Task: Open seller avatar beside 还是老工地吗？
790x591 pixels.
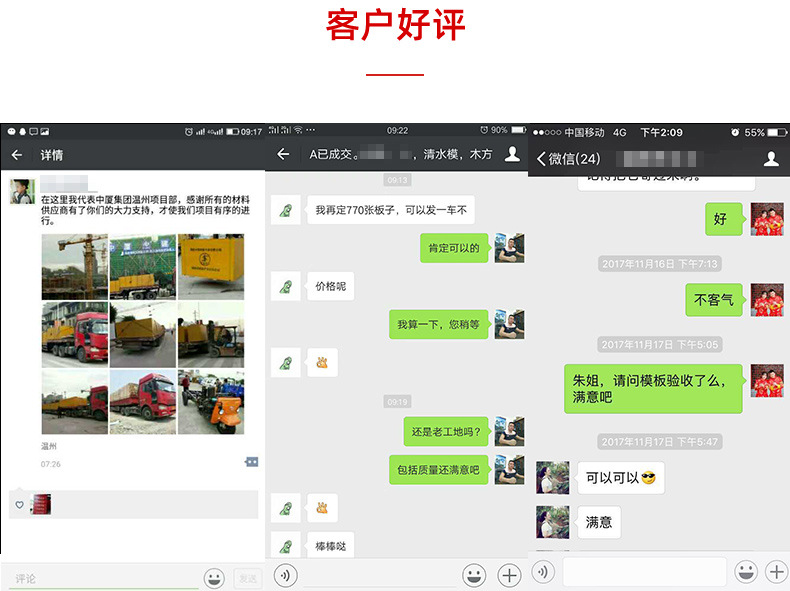Action: [509, 432]
